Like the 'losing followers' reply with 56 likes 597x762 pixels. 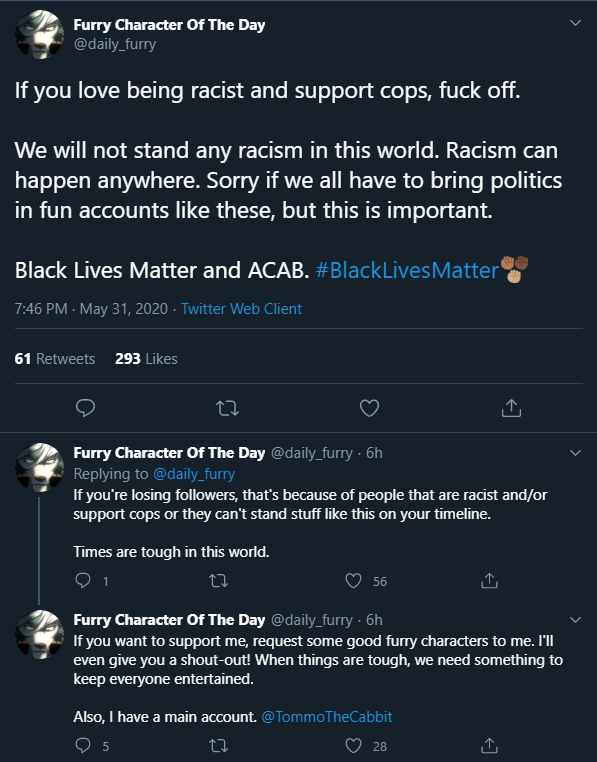[353, 581]
